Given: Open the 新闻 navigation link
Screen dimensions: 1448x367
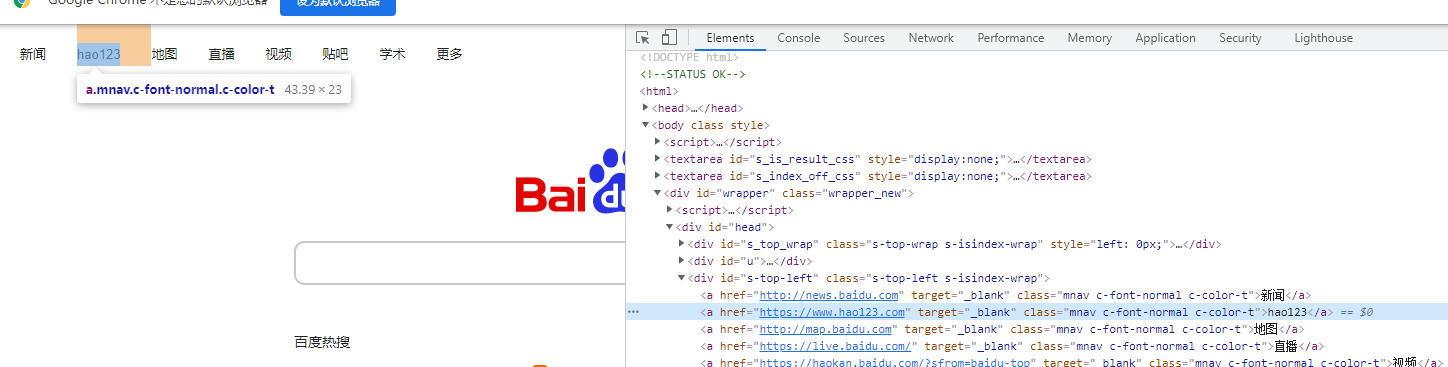Looking at the screenshot, I should pyautogui.click(x=33, y=54).
